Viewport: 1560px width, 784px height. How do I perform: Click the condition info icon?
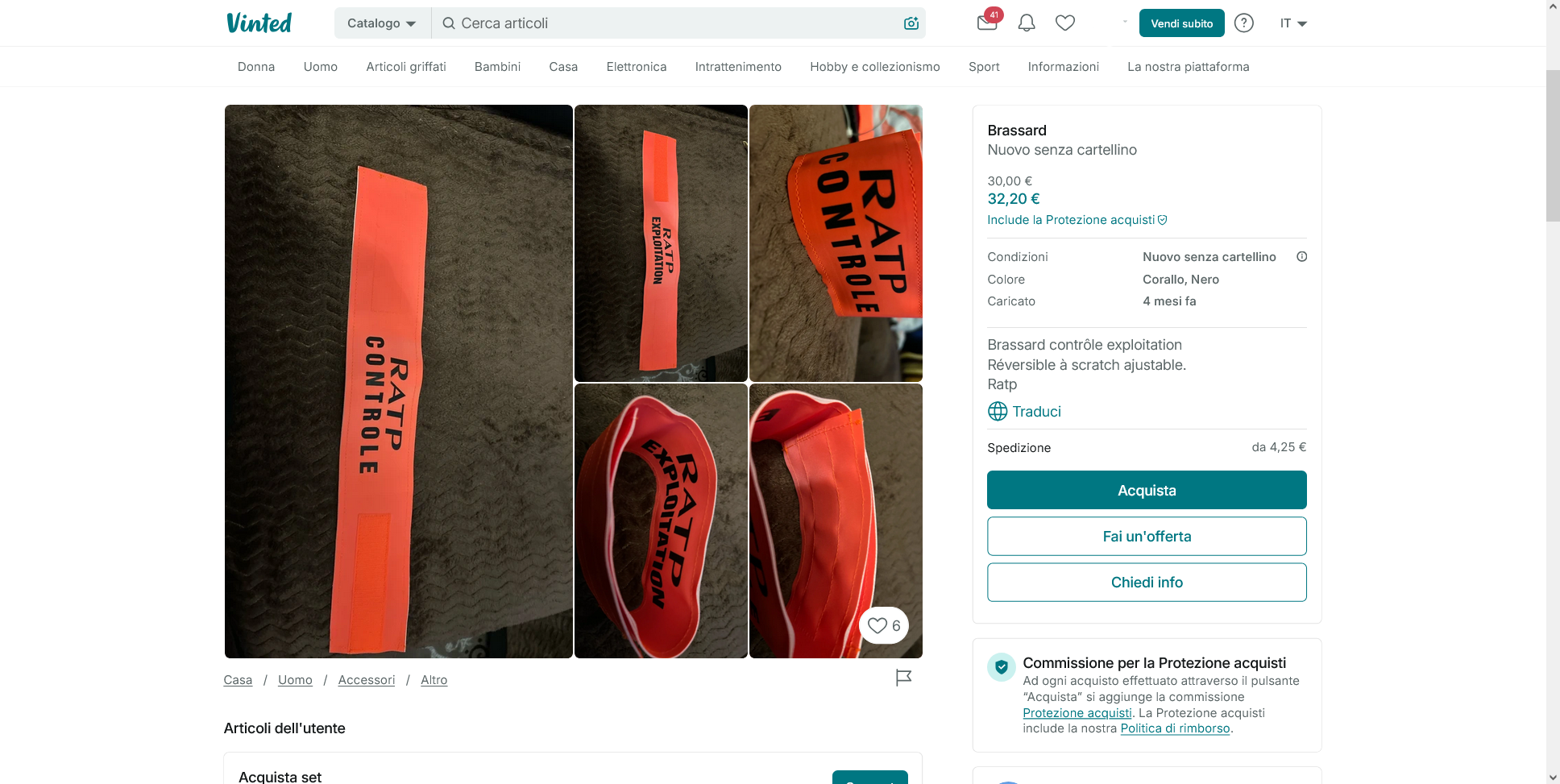(1301, 257)
